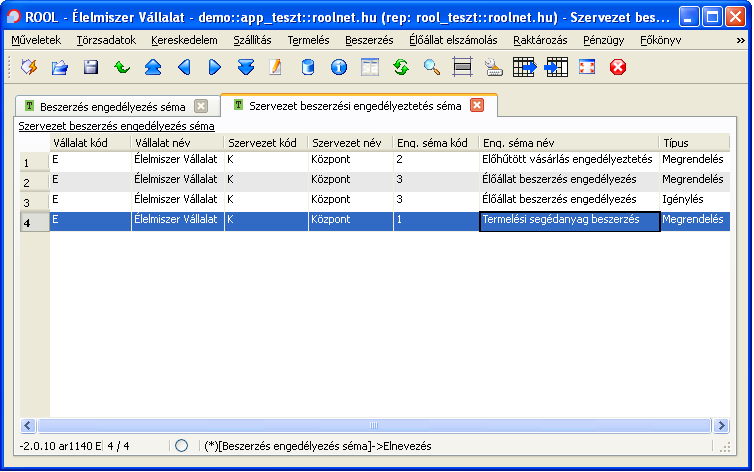
Task: Click the magnifier search icon in toolbar
Action: [x=431, y=67]
